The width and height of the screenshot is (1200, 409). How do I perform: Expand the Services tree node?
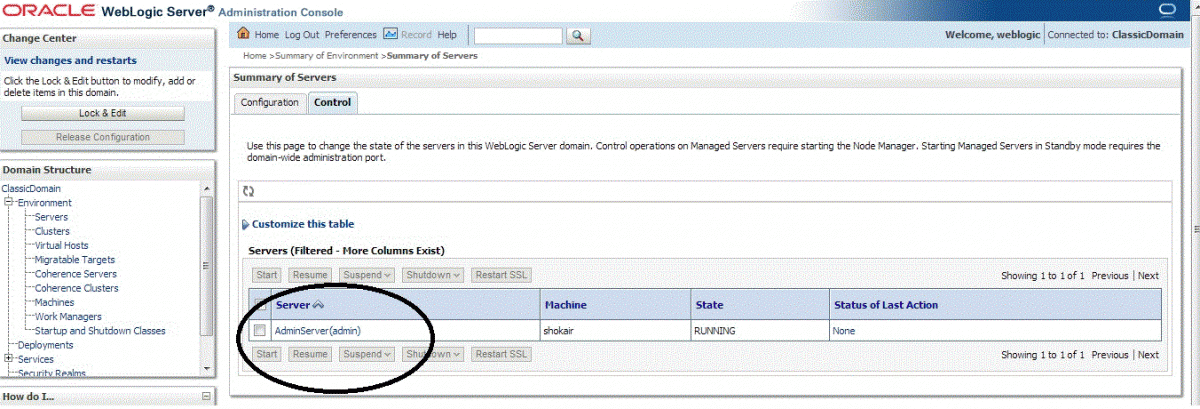[x=9, y=359]
